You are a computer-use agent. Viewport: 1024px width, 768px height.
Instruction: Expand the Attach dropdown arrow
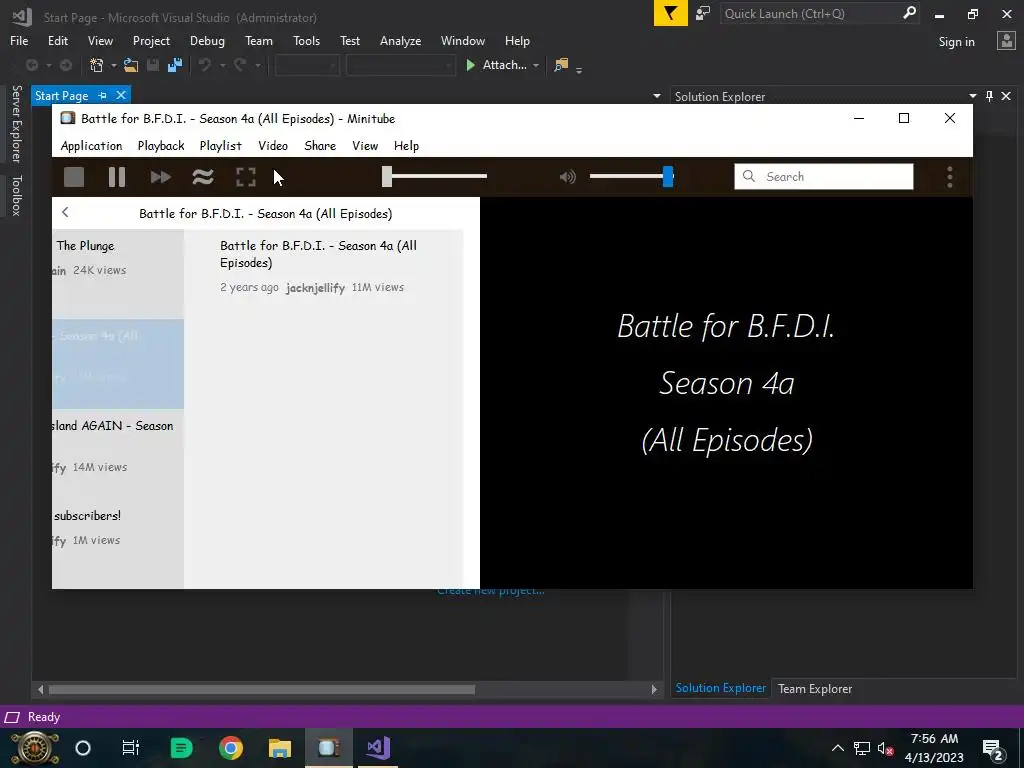tap(536, 65)
